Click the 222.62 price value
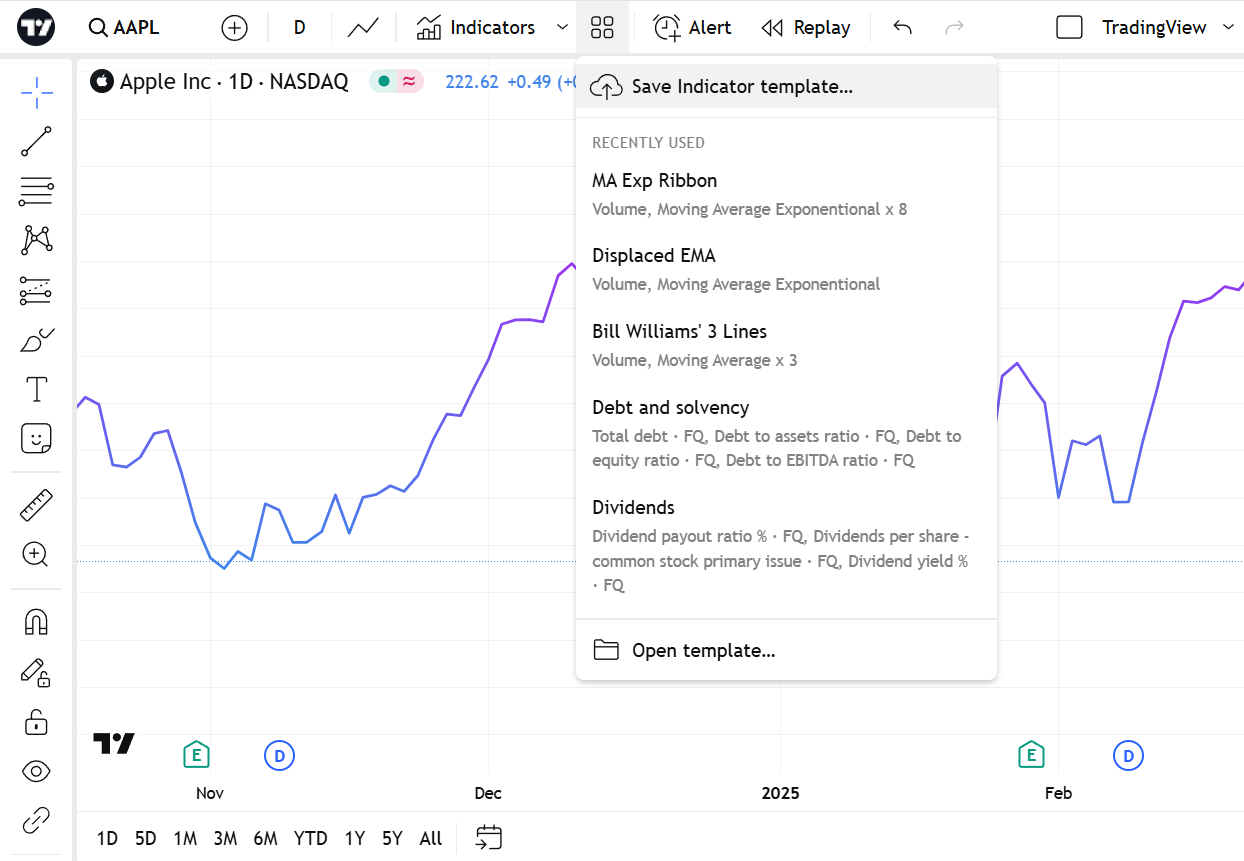The image size is (1244, 861). click(471, 82)
